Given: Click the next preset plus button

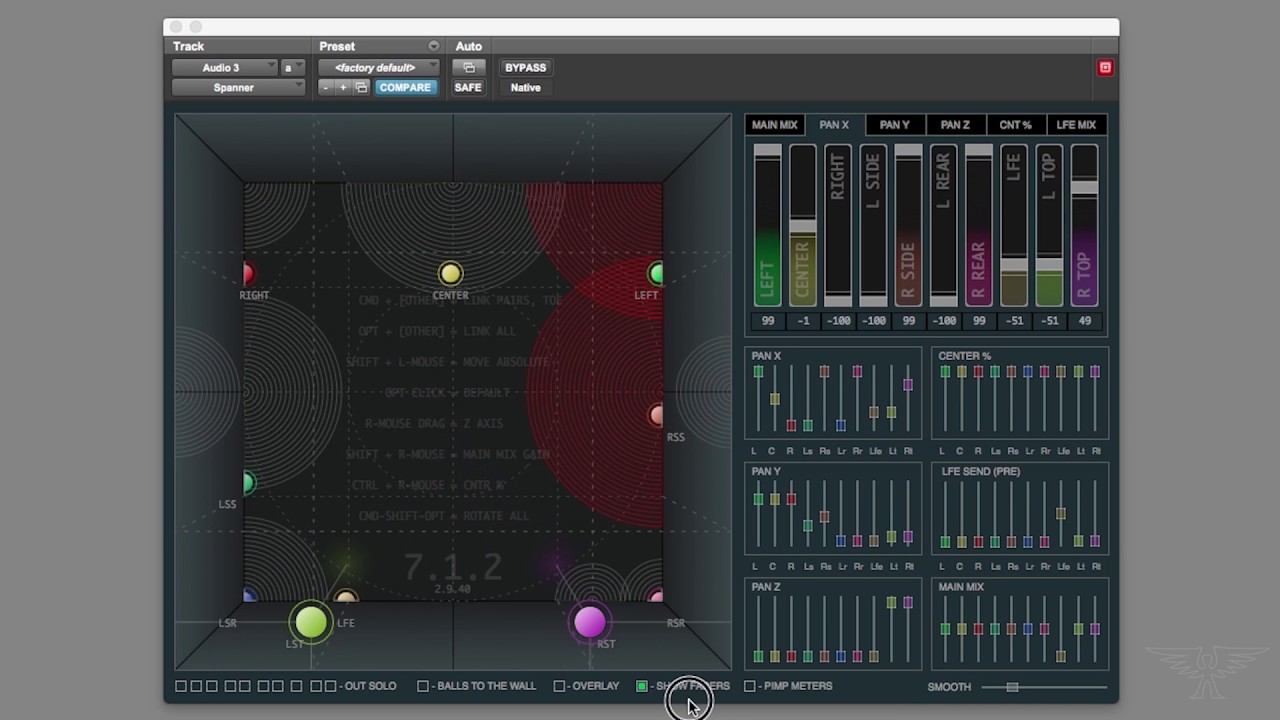Looking at the screenshot, I should click(x=343, y=88).
